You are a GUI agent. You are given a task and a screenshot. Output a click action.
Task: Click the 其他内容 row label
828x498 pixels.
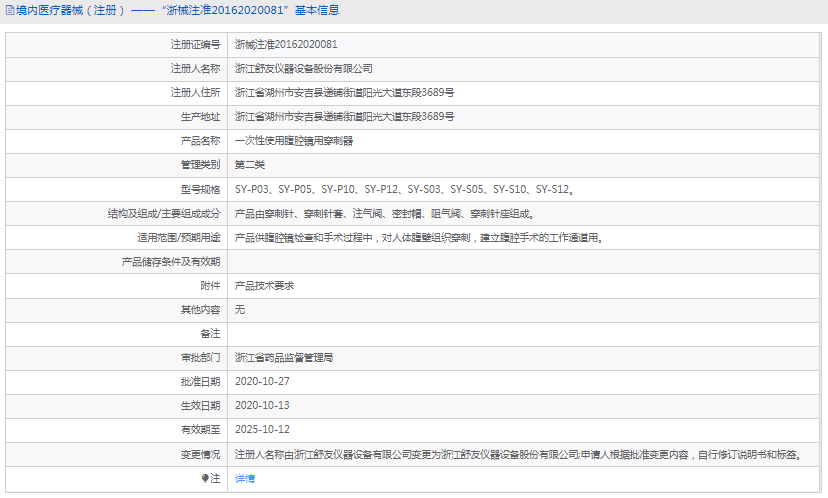(x=201, y=310)
